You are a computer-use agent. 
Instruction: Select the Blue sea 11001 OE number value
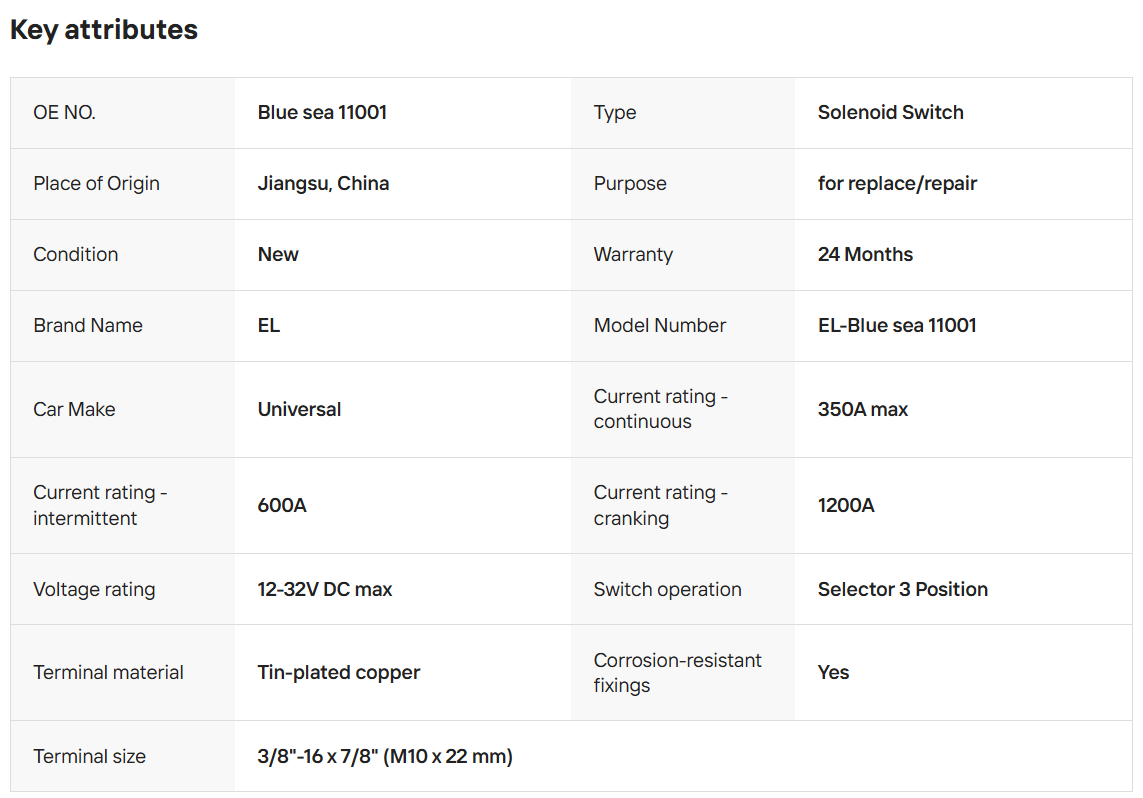point(322,112)
